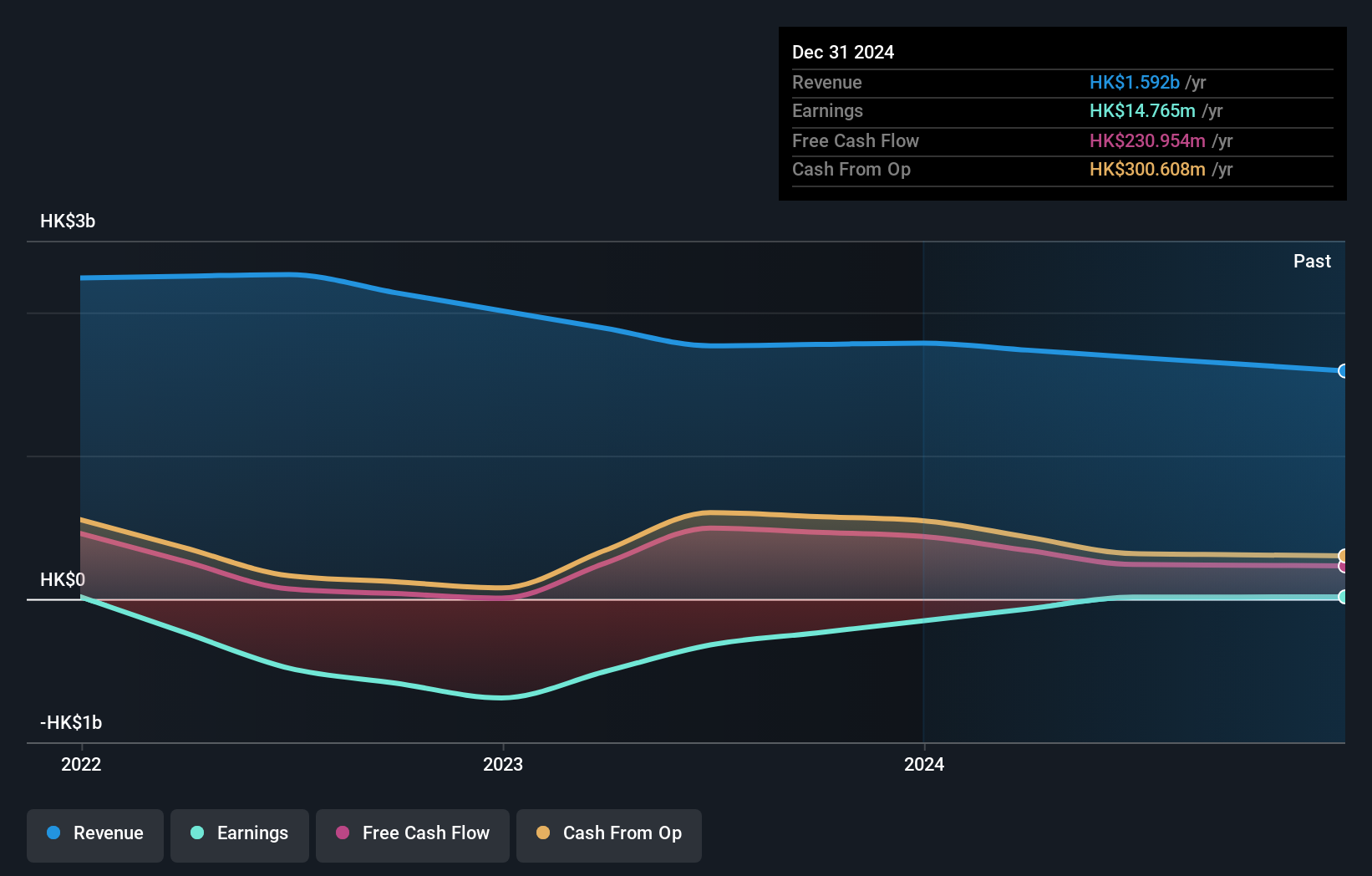Click the HK$0 gridline label on the axis
This screenshot has width=1372, height=876.
[x=62, y=578]
